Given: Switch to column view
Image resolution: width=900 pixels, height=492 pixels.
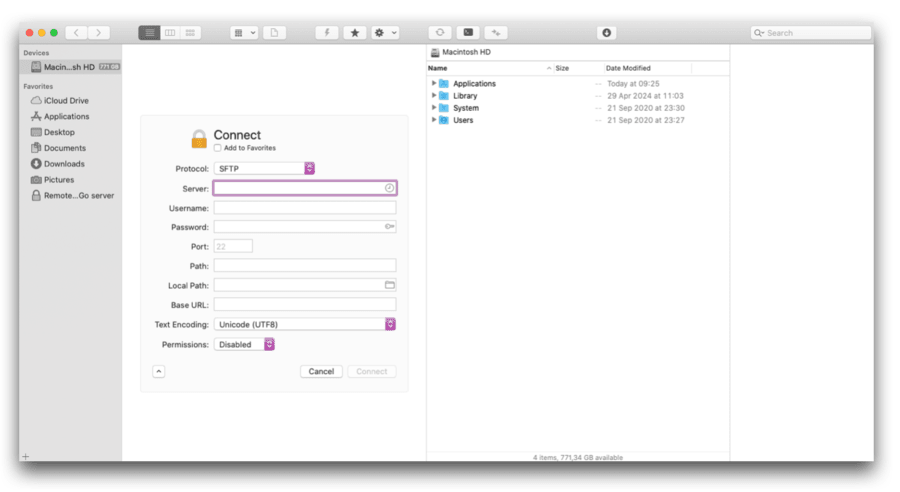Looking at the screenshot, I should [x=170, y=33].
